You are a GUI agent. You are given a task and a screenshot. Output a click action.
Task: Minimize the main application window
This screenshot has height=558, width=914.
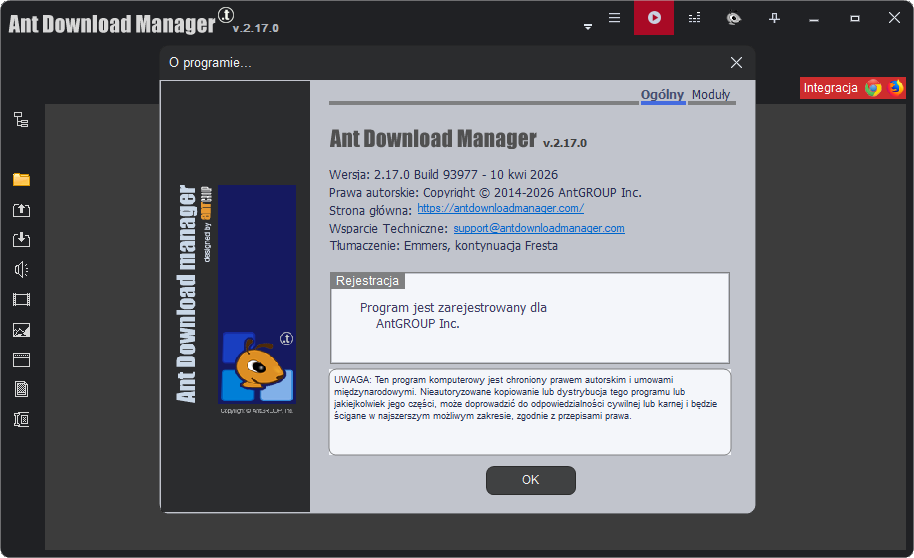814,19
